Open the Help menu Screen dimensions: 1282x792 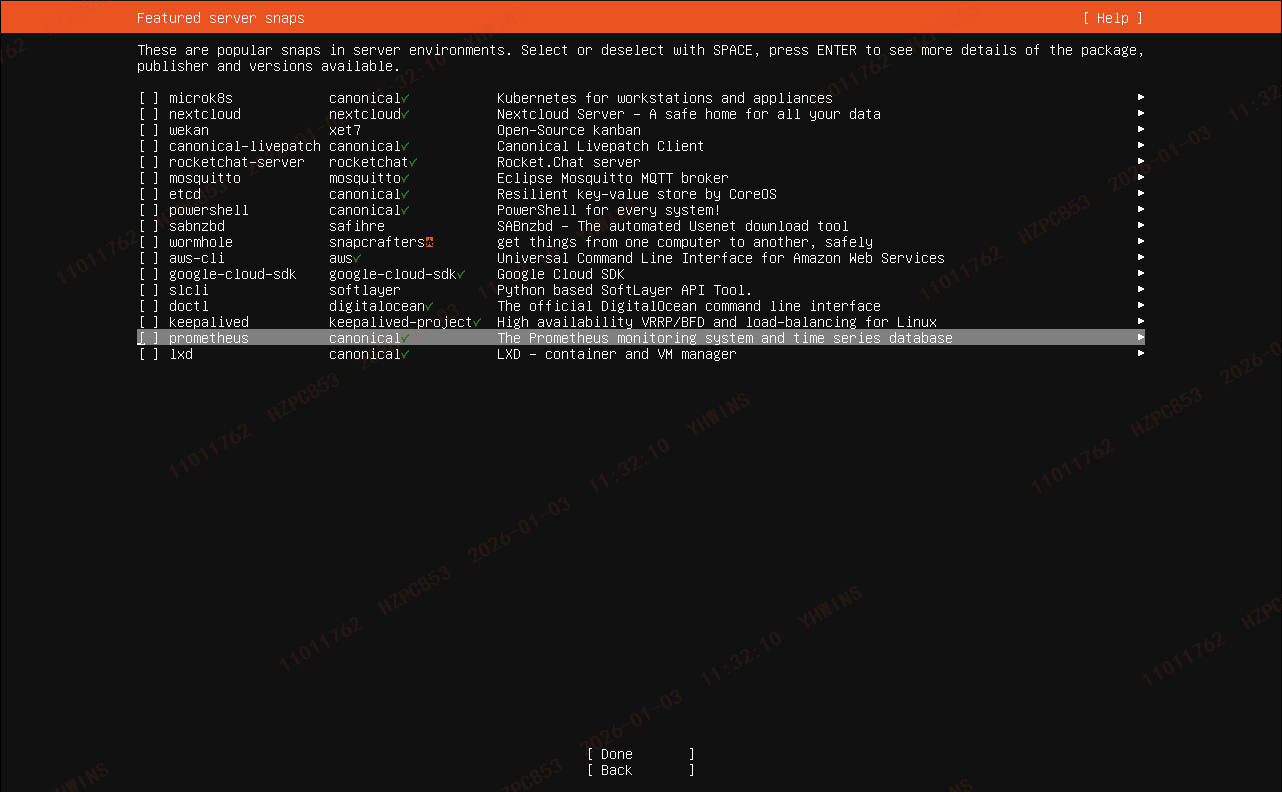1112,18
